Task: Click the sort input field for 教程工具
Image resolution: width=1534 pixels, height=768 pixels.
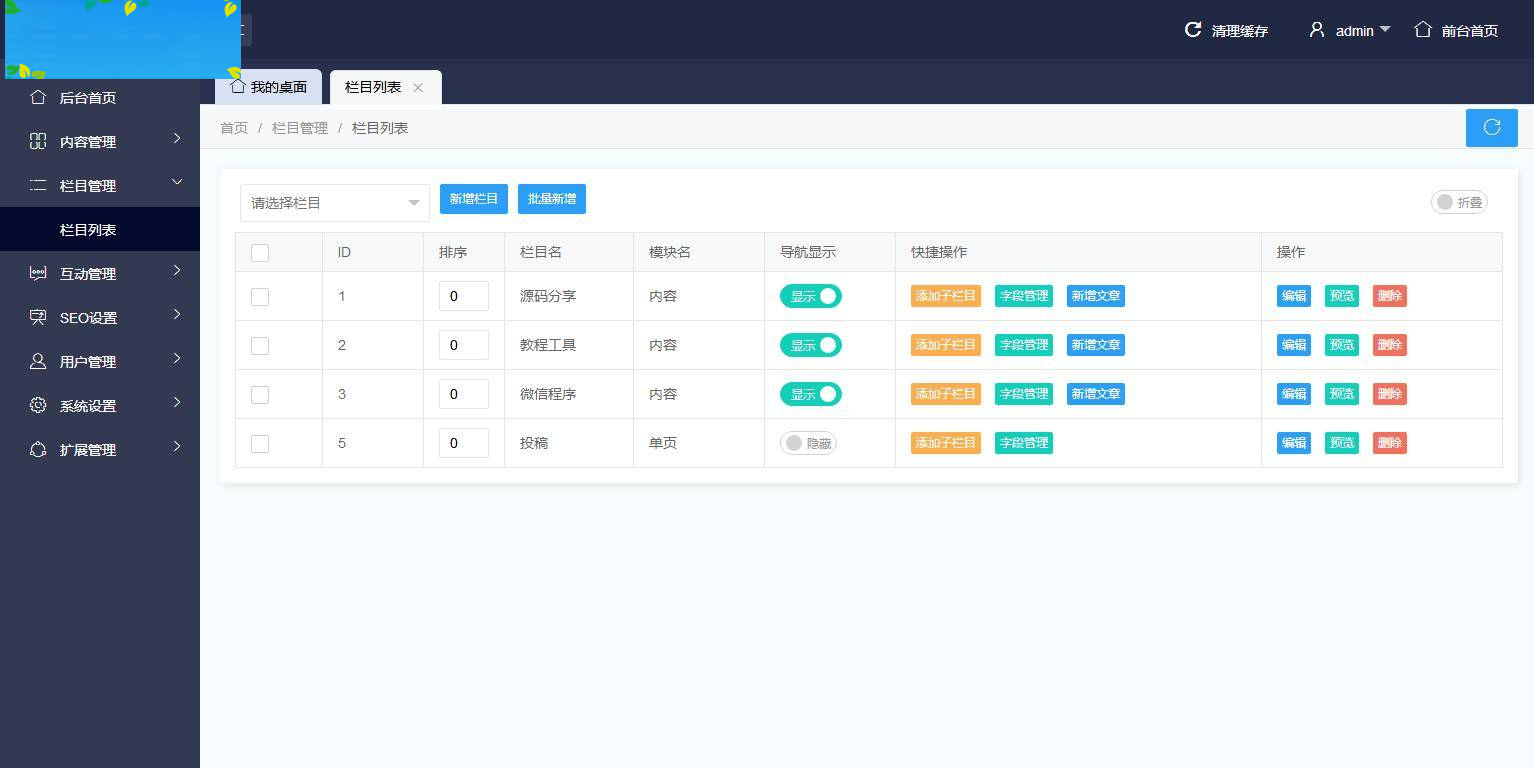Action: pos(463,344)
